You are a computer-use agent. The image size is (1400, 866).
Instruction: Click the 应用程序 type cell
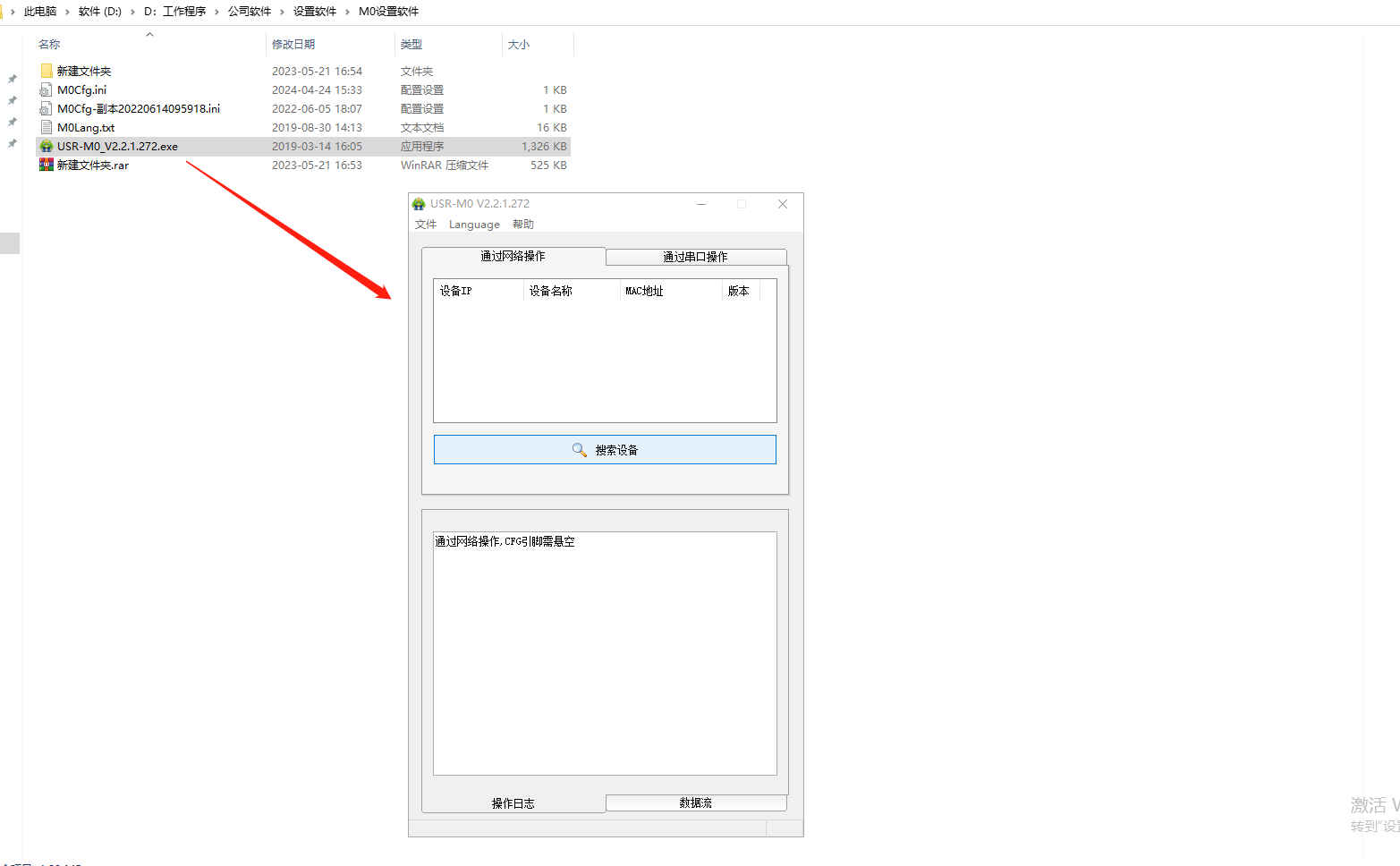point(422,146)
